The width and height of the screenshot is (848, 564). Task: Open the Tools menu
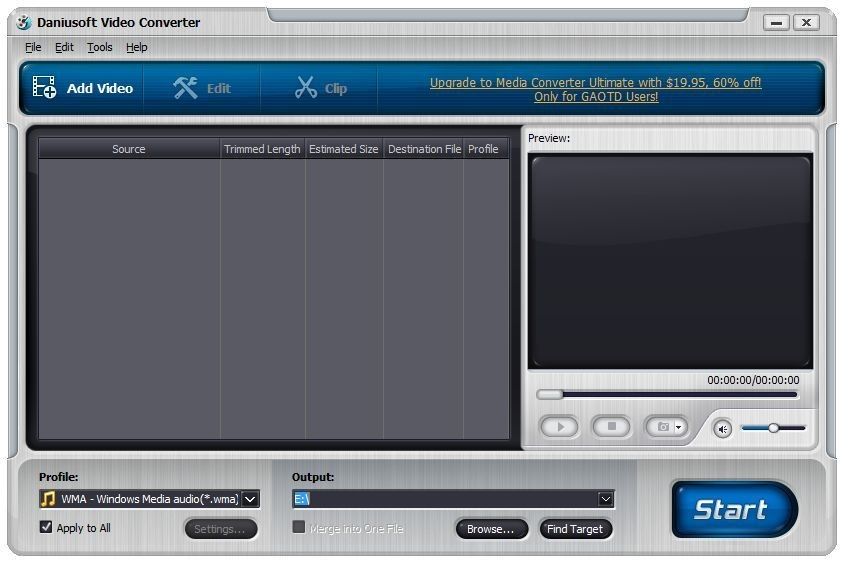pos(100,48)
